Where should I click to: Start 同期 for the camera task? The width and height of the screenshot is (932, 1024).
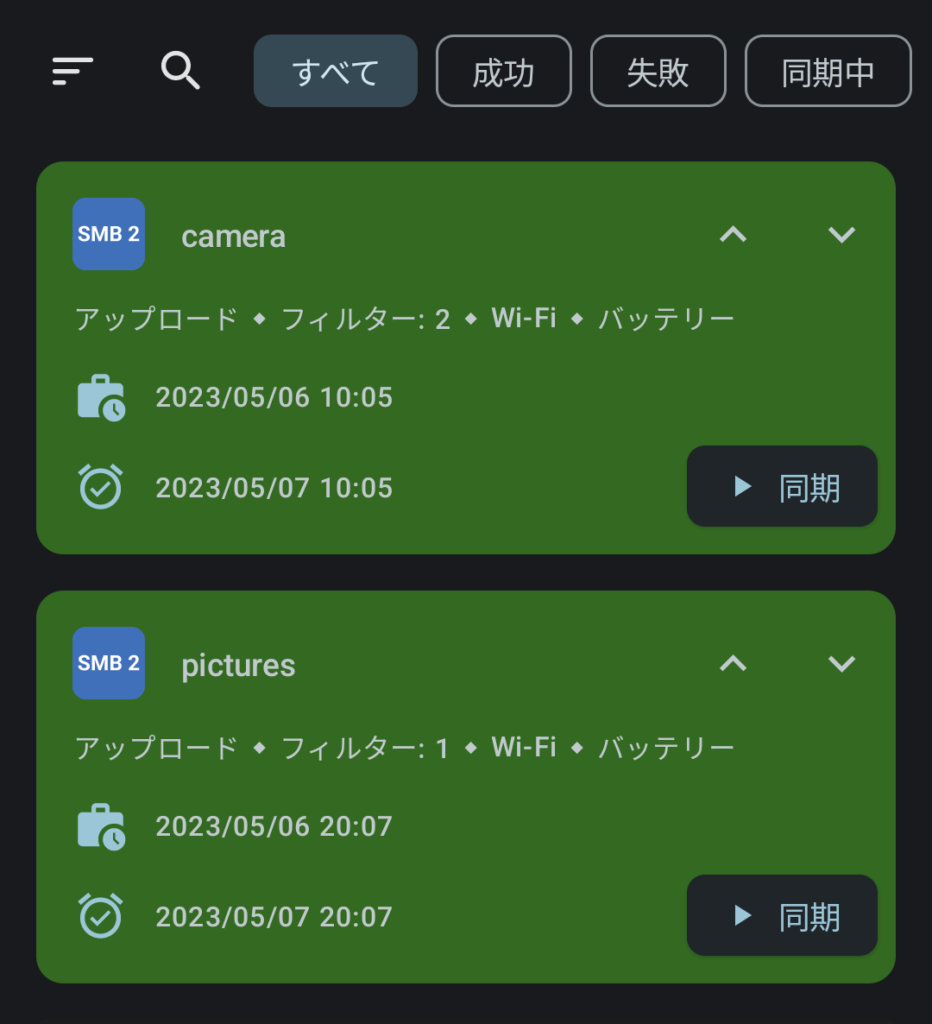782,487
